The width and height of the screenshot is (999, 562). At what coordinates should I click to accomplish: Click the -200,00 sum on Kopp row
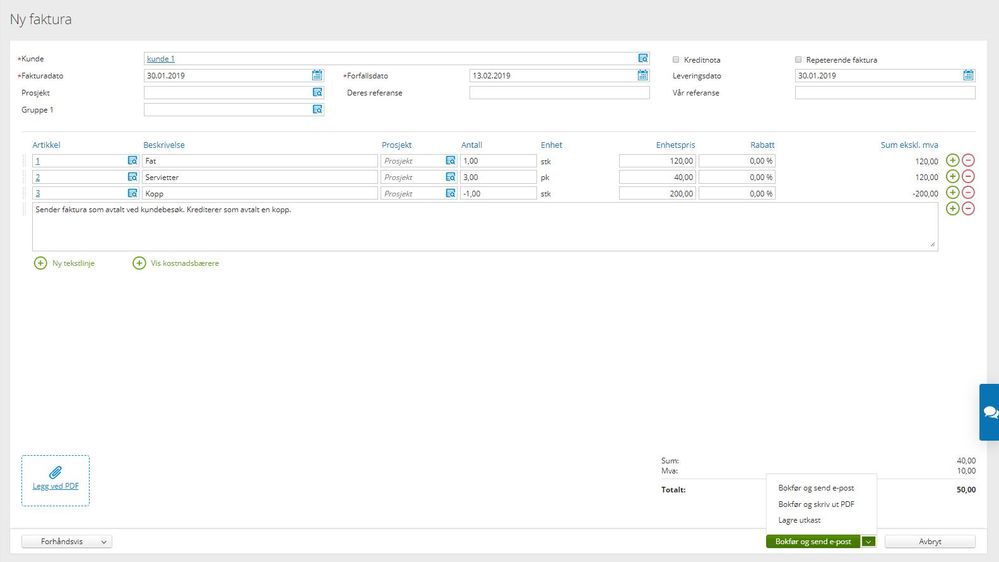click(x=925, y=194)
